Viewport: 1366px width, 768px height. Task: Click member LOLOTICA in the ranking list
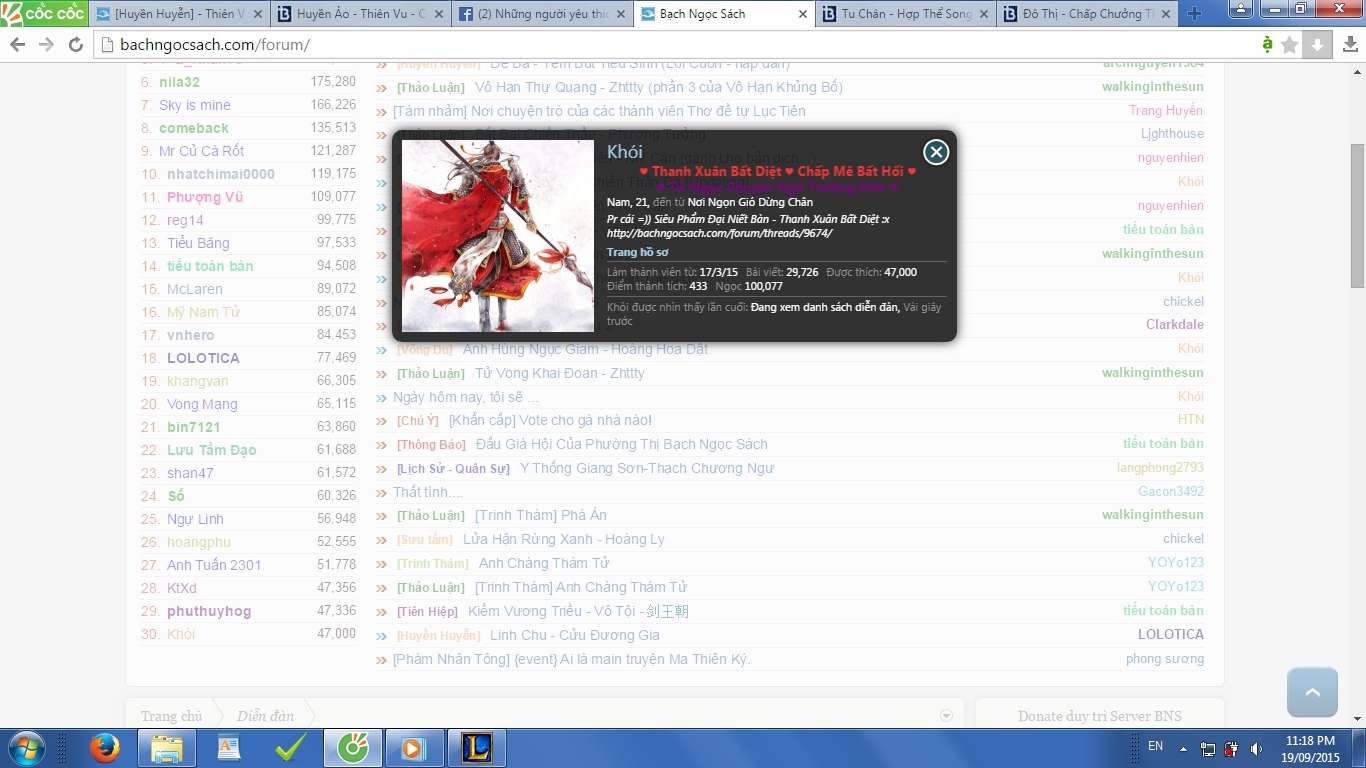coord(203,358)
